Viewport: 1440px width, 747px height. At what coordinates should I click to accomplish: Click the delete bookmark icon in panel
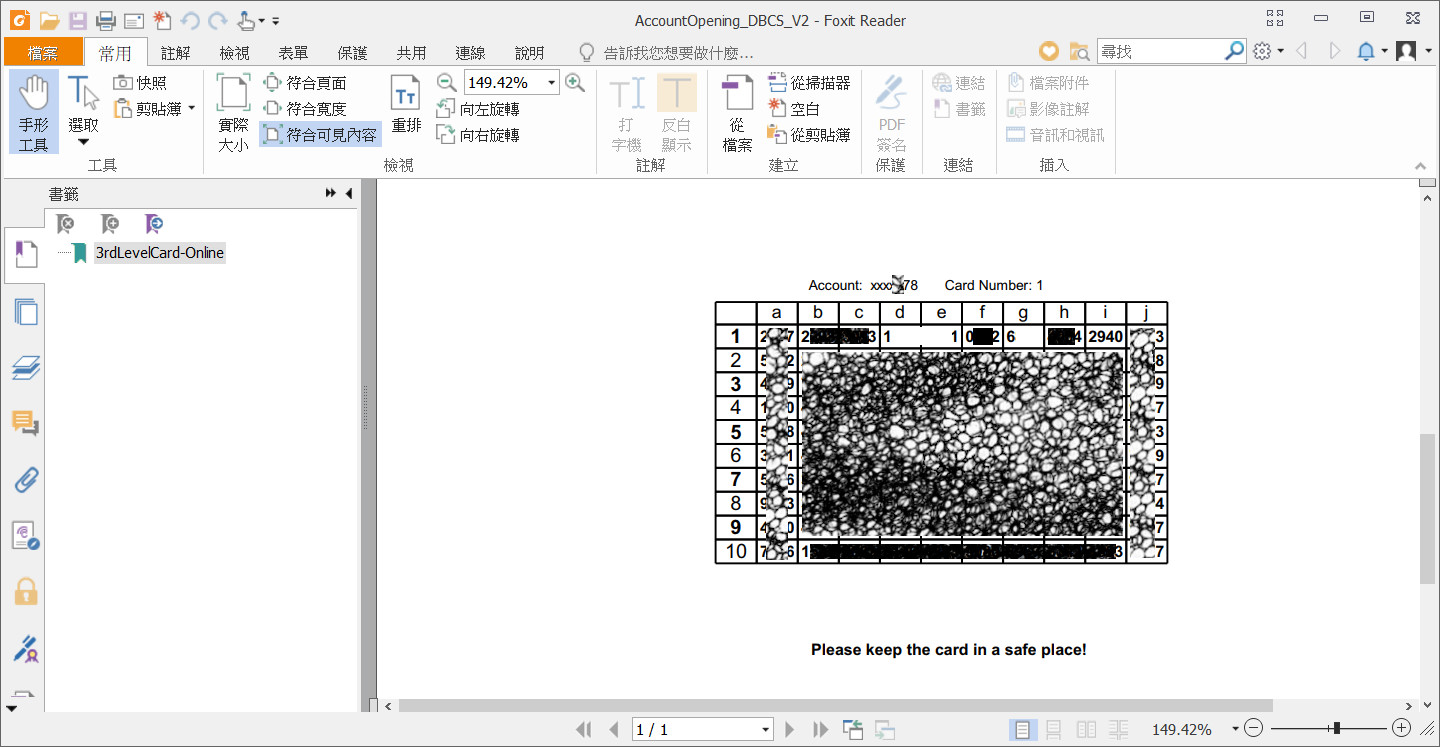pyautogui.click(x=65, y=223)
